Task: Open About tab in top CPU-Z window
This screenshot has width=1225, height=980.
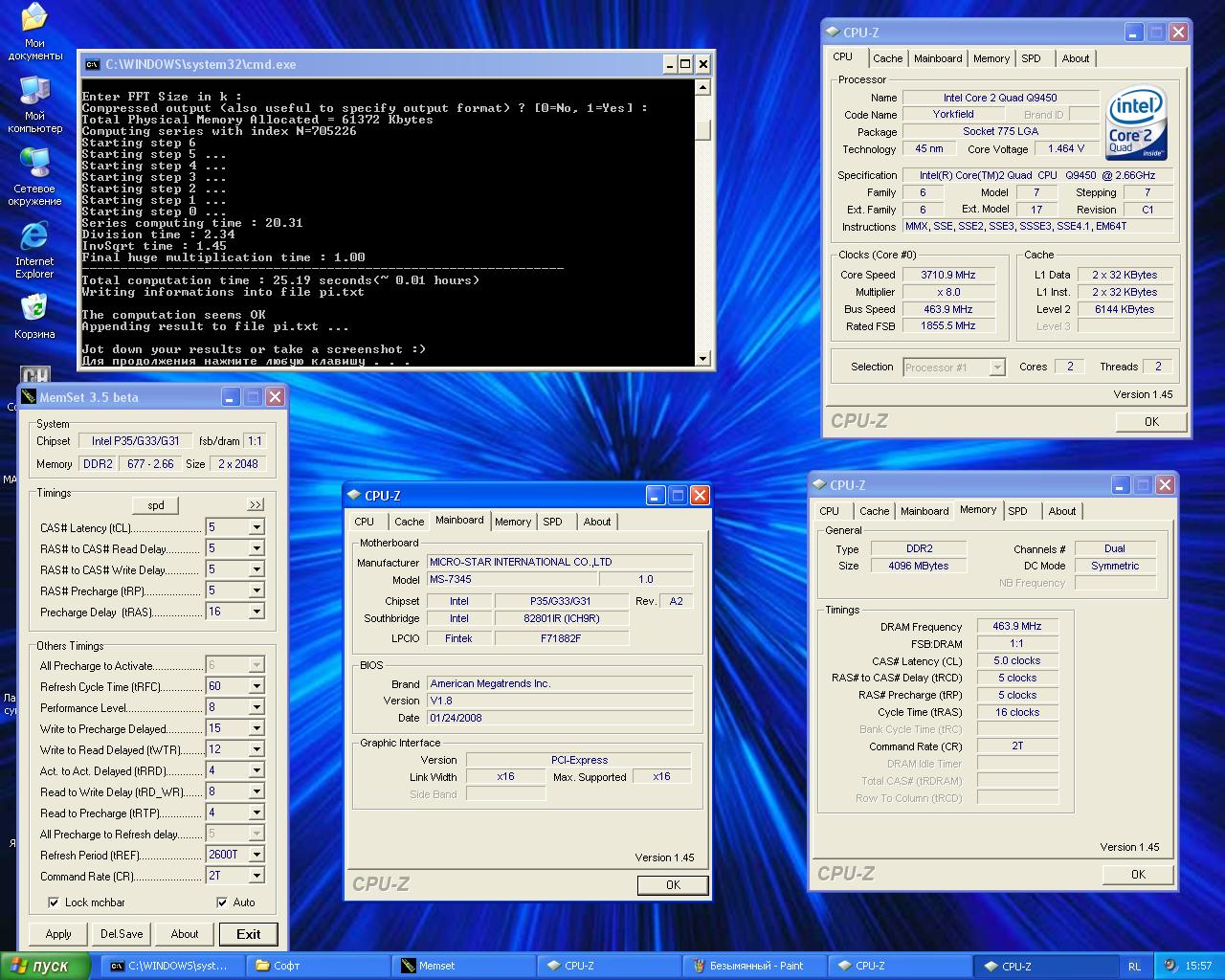Action: click(x=1076, y=58)
